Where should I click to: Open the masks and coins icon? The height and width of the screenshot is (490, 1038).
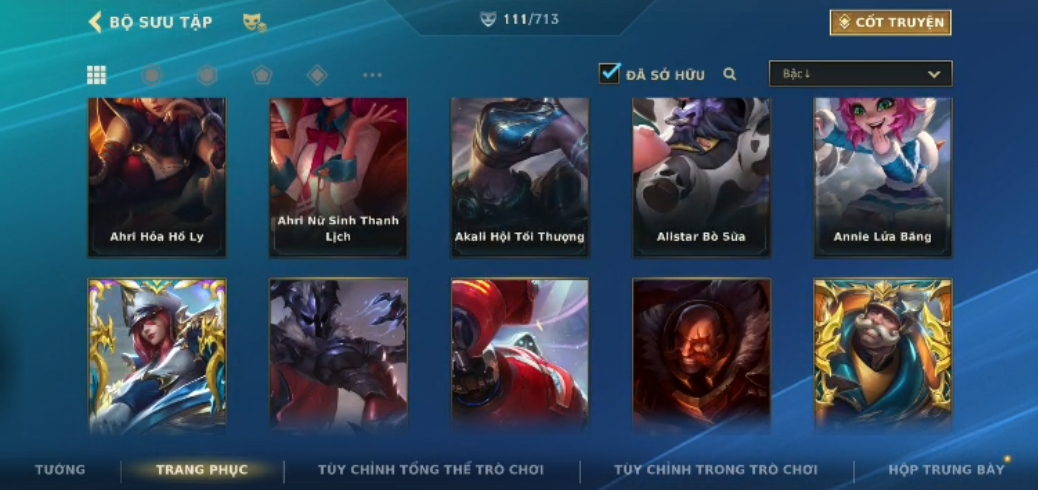pyautogui.click(x=254, y=23)
